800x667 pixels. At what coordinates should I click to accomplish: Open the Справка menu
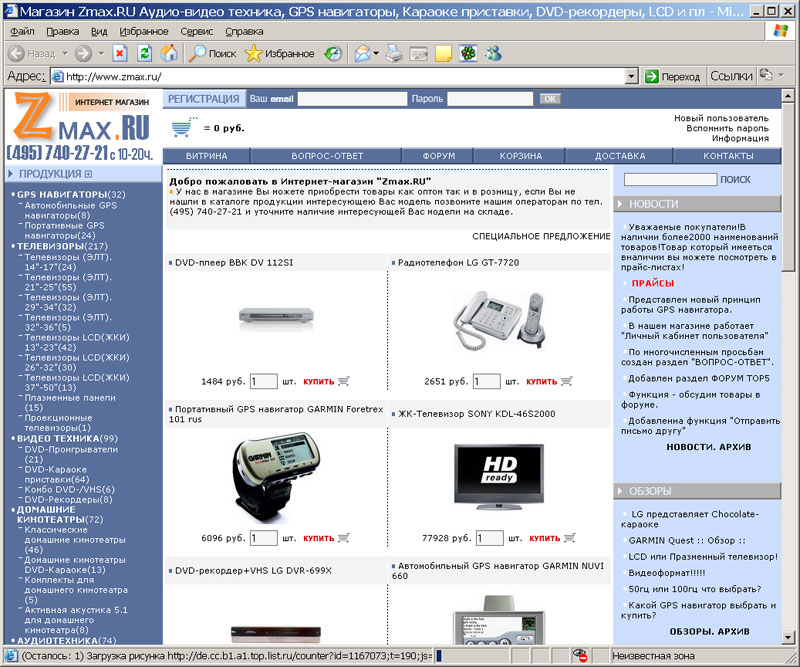coord(244,32)
